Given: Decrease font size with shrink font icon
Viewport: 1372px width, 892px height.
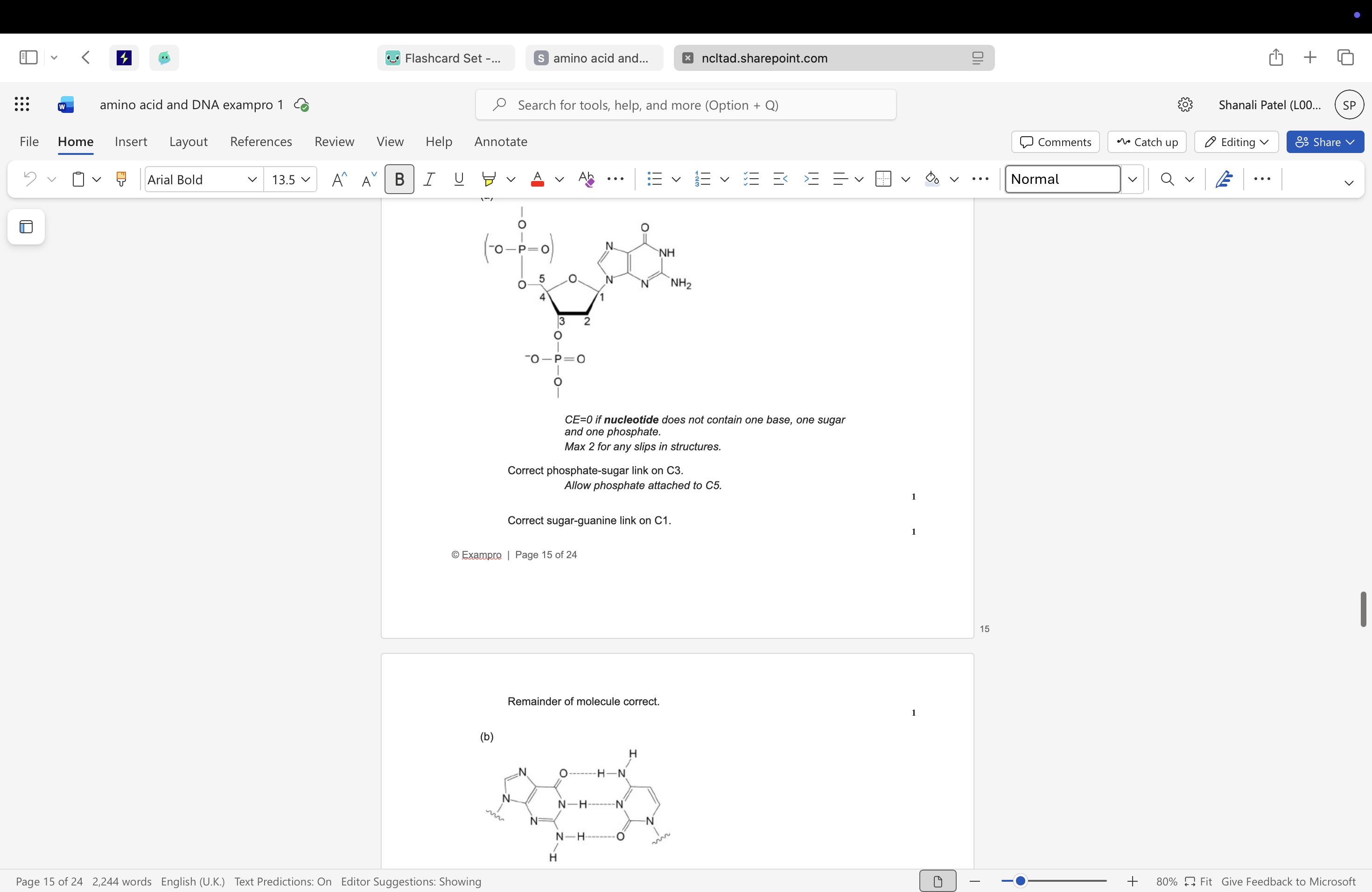Looking at the screenshot, I should [369, 179].
